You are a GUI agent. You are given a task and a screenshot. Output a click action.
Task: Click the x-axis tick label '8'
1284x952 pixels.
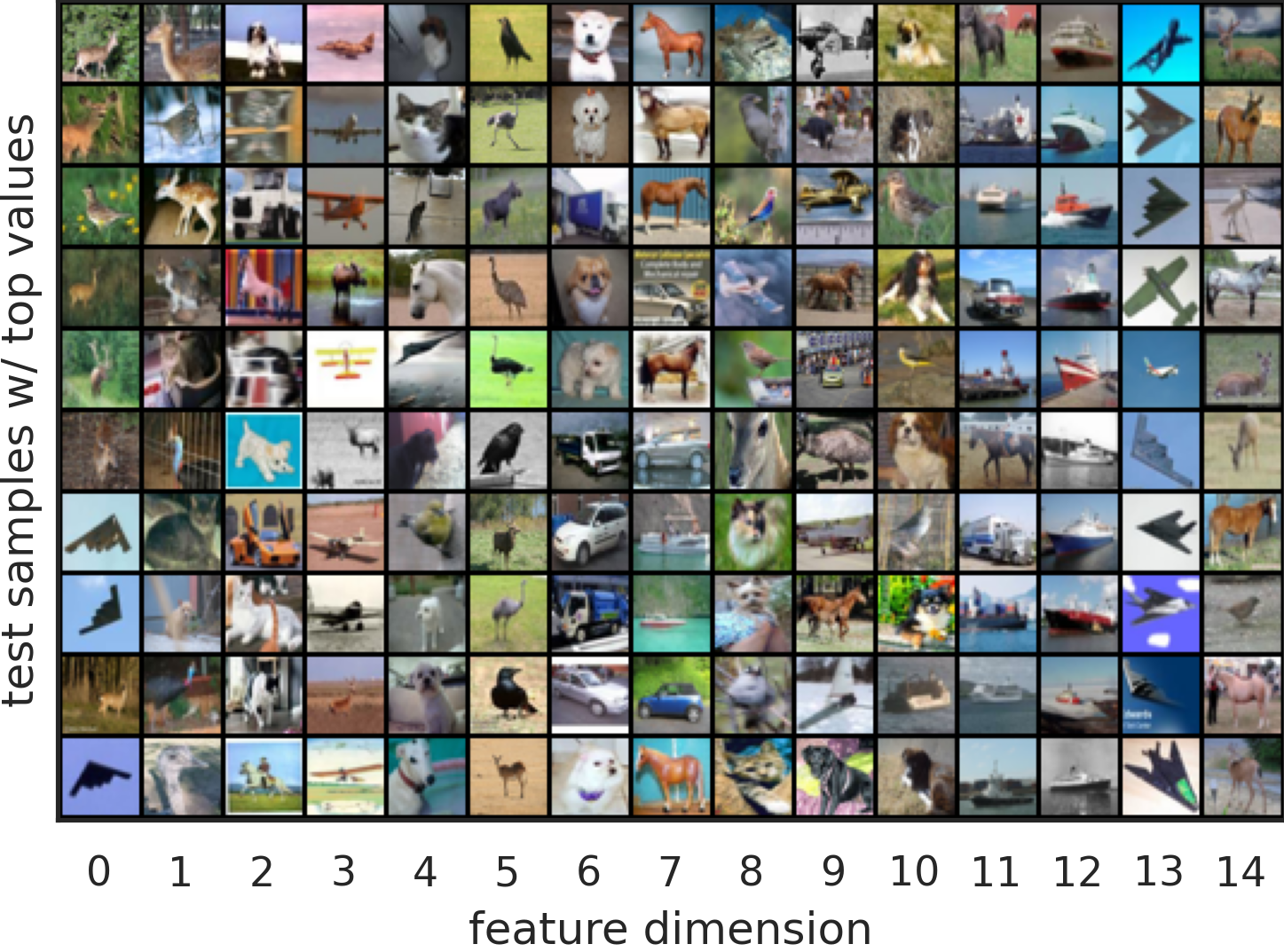[x=752, y=871]
